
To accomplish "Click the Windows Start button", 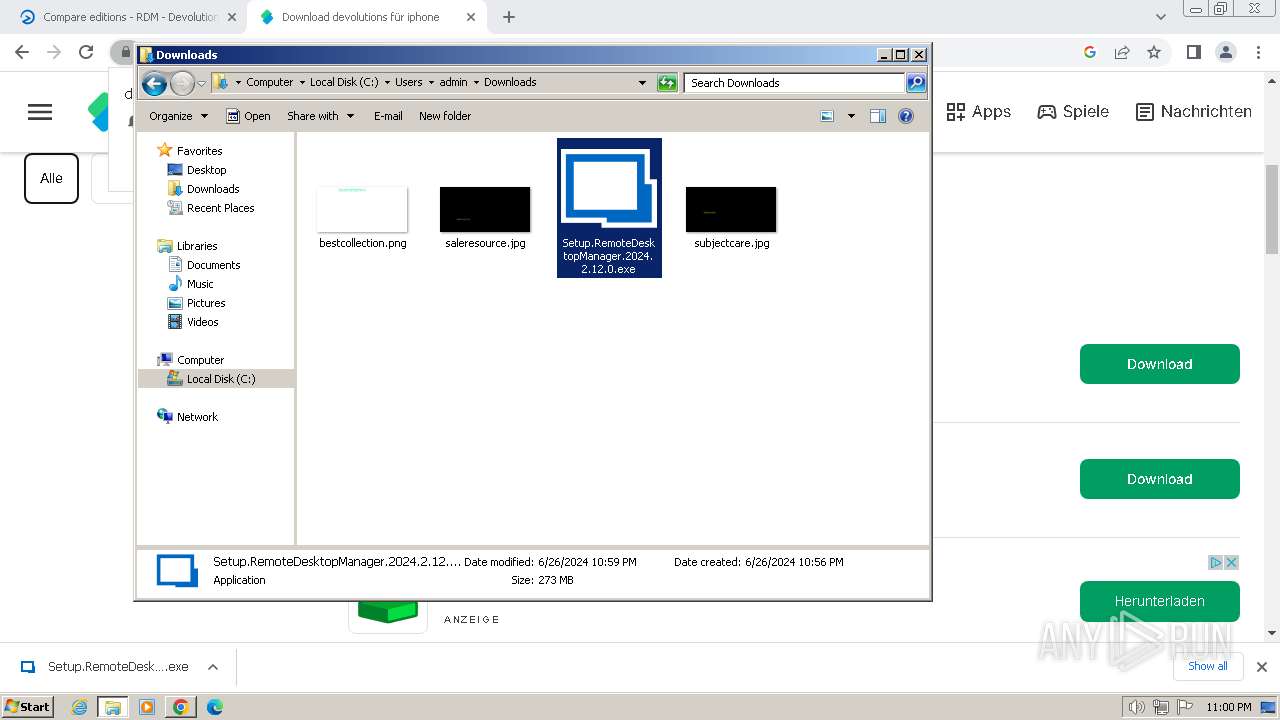I will coord(27,706).
